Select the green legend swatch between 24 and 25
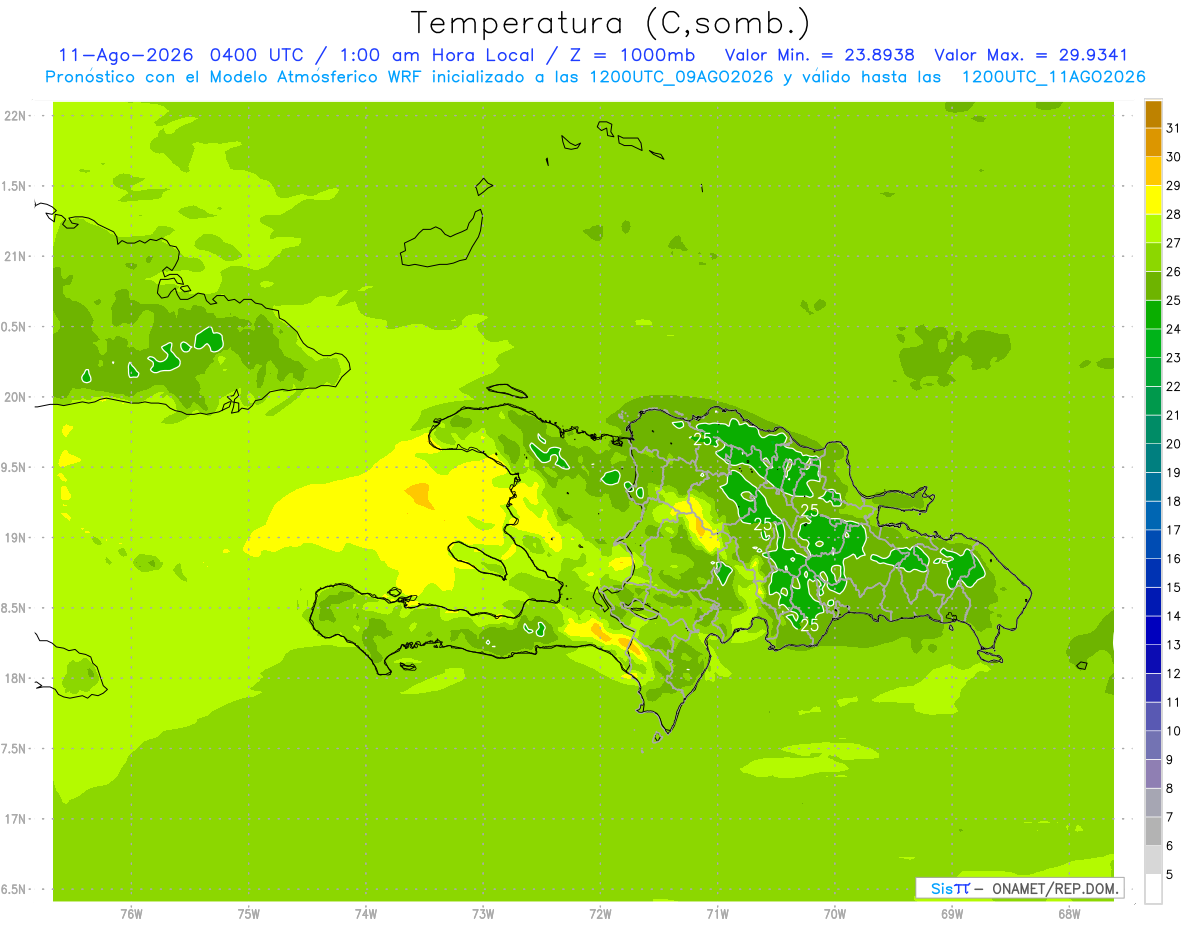The width and height of the screenshot is (1200, 927). pyautogui.click(x=1153, y=314)
